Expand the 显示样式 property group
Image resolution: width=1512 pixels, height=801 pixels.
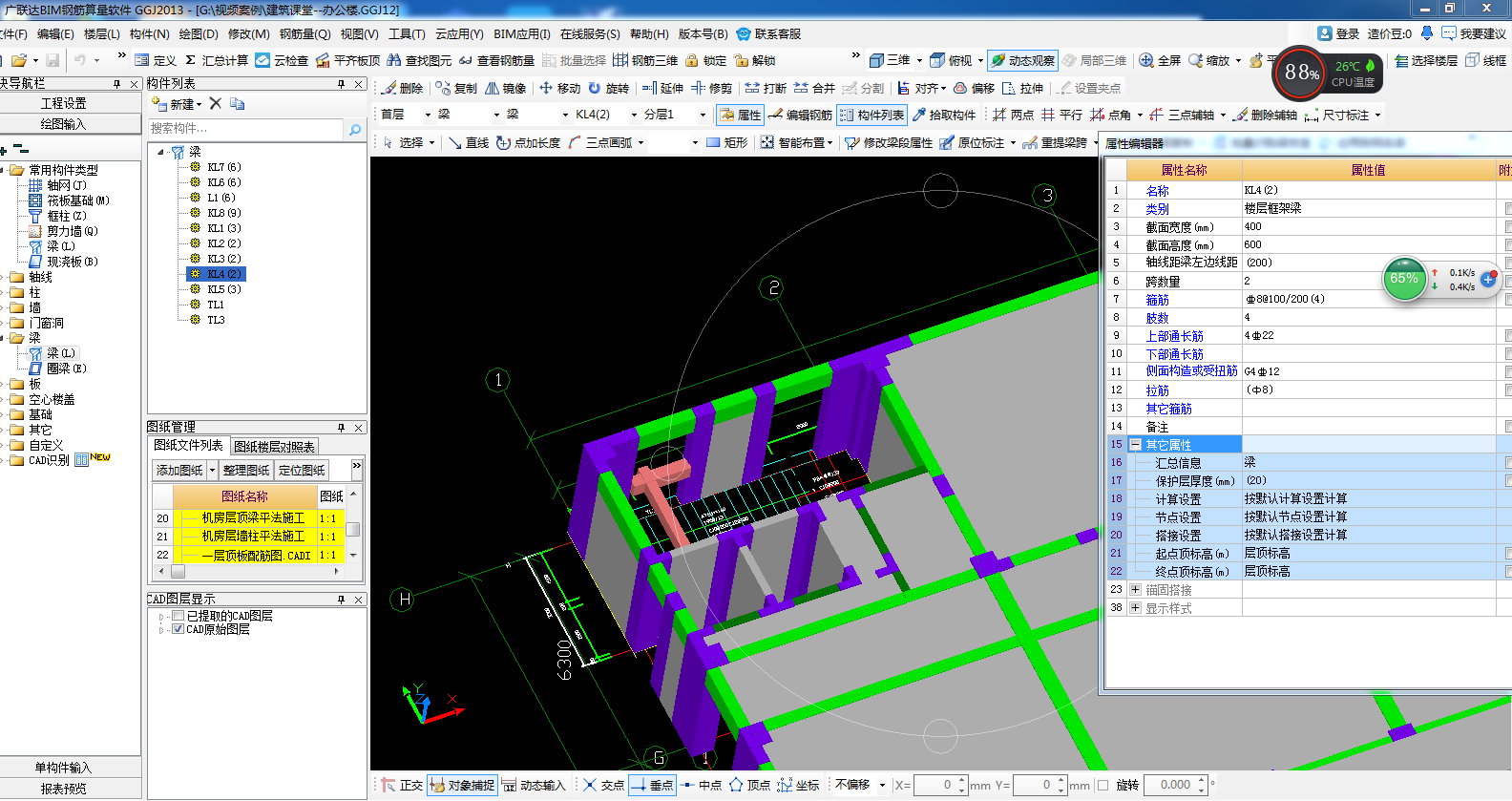1136,608
